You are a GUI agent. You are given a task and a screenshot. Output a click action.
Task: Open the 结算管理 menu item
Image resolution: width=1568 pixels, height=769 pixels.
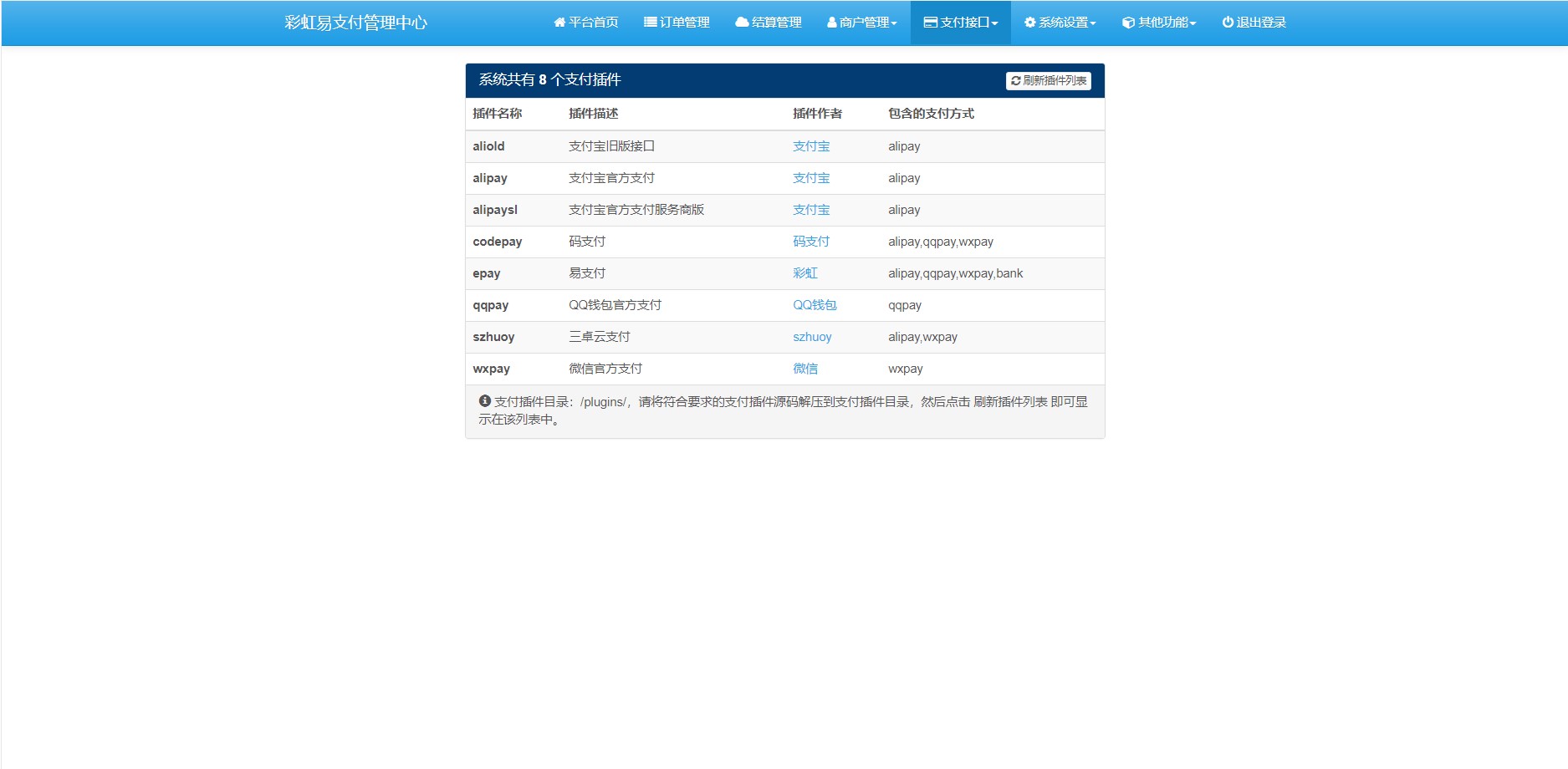(769, 23)
